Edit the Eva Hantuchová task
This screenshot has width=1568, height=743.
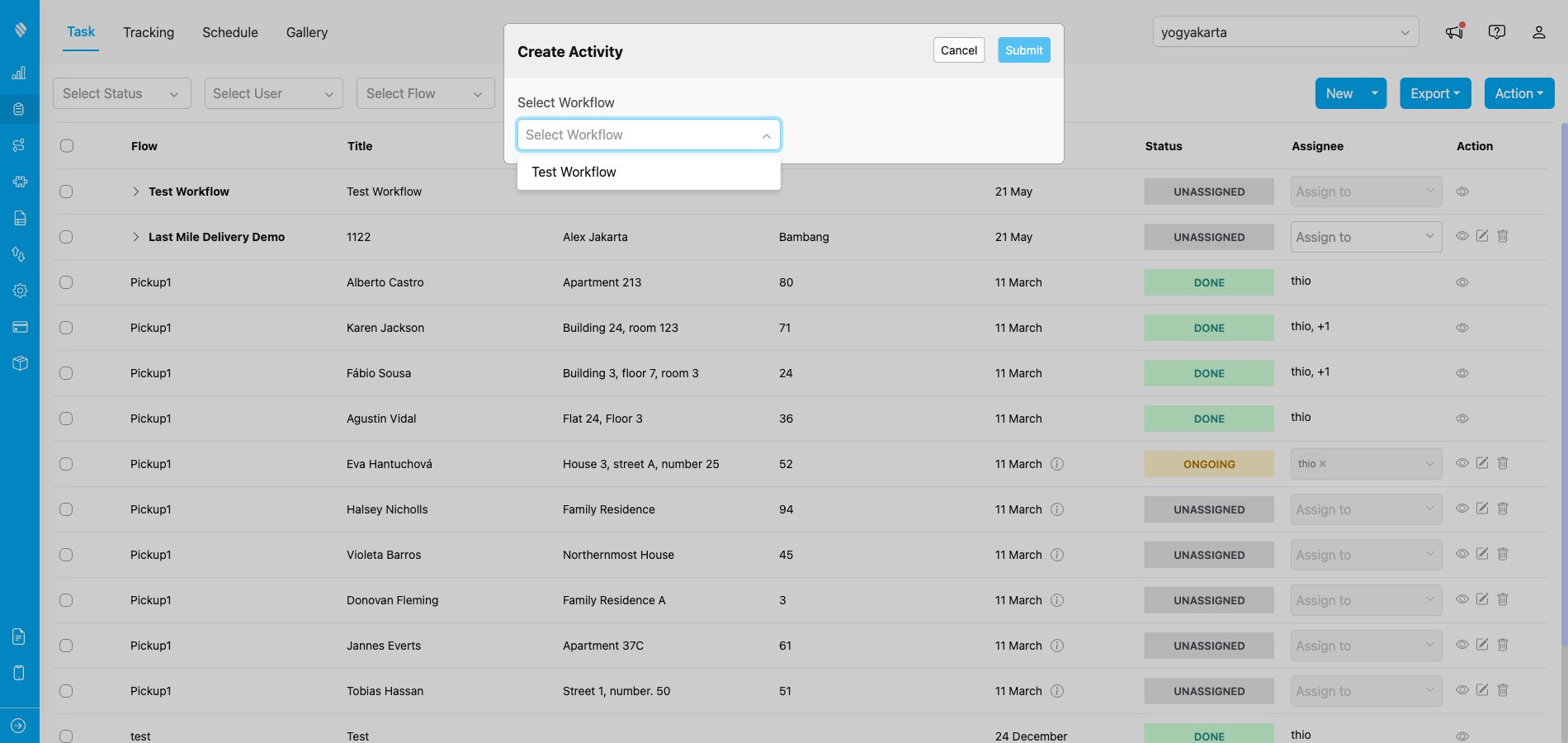click(1482, 463)
